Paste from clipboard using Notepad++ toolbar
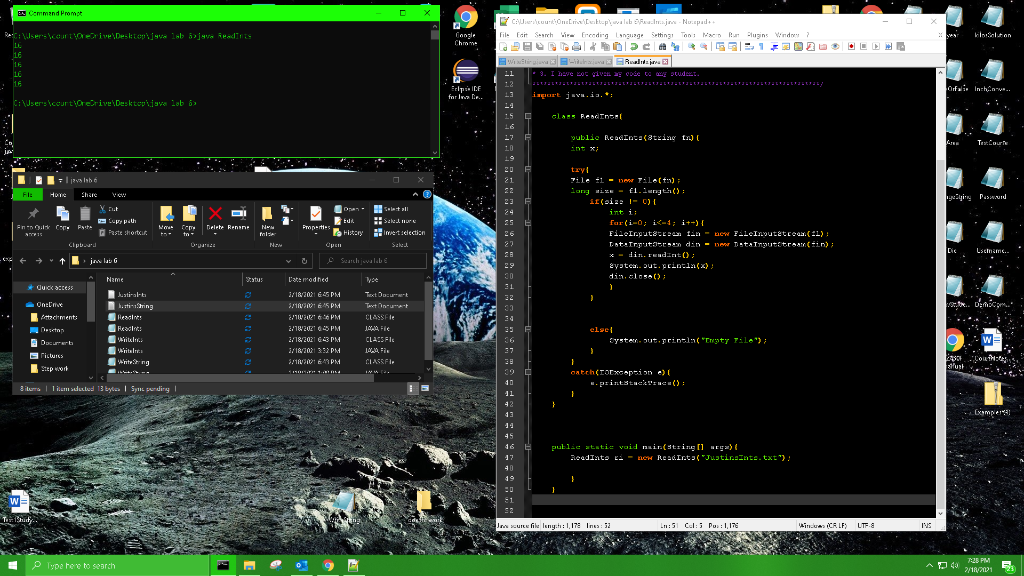The width and height of the screenshot is (1024, 576). (x=615, y=44)
